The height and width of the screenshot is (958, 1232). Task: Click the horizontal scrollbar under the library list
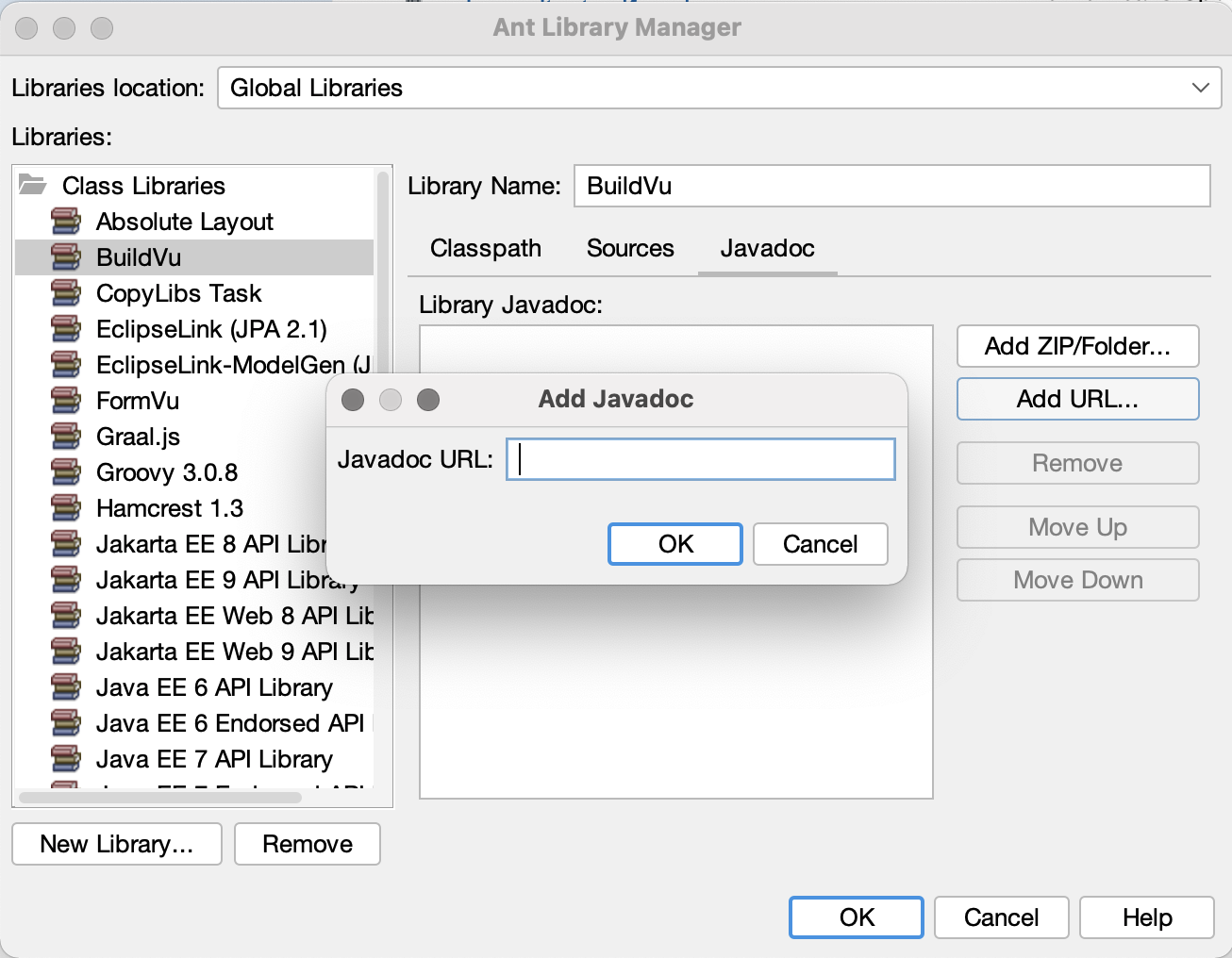click(x=160, y=797)
